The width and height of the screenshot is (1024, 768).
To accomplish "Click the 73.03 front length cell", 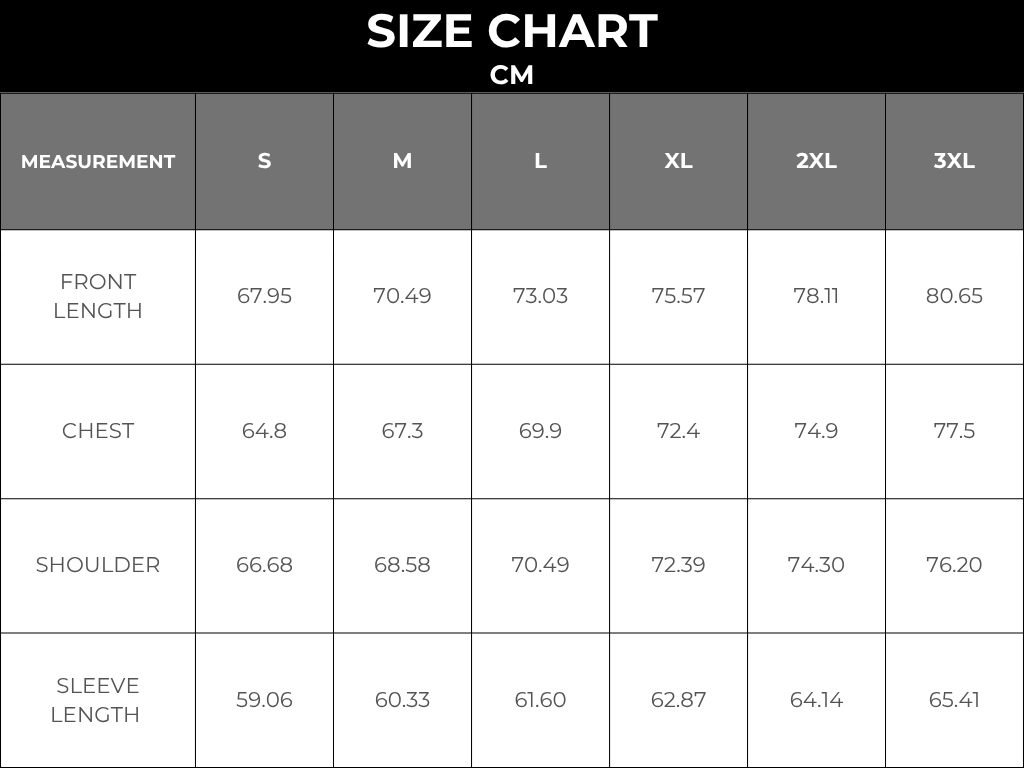I will click(540, 296).
